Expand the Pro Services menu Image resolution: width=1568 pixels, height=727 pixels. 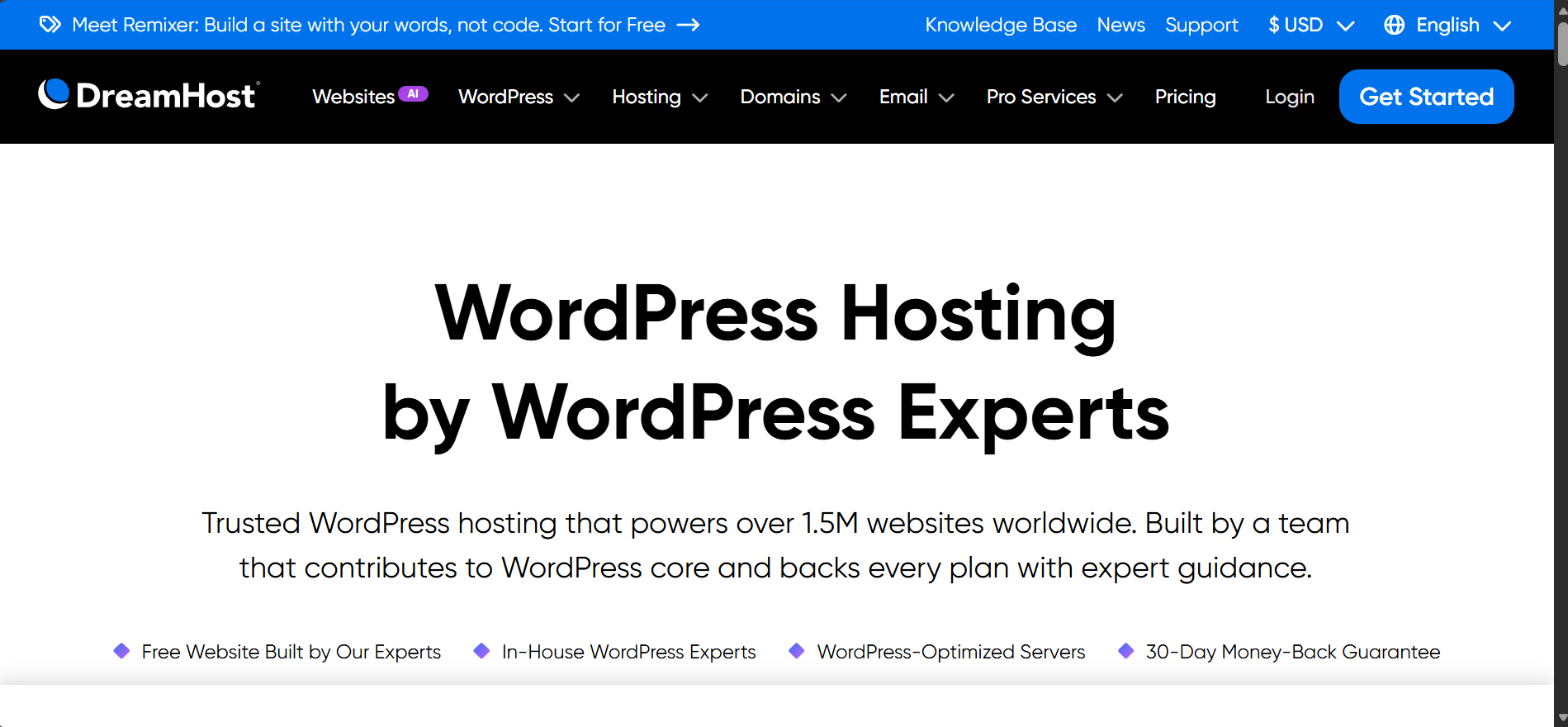click(1054, 97)
